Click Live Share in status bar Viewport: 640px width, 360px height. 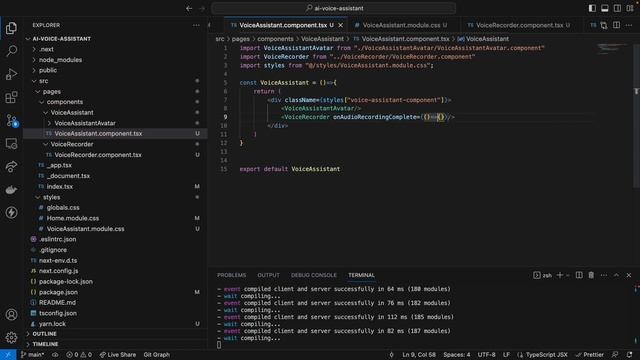(x=118, y=355)
